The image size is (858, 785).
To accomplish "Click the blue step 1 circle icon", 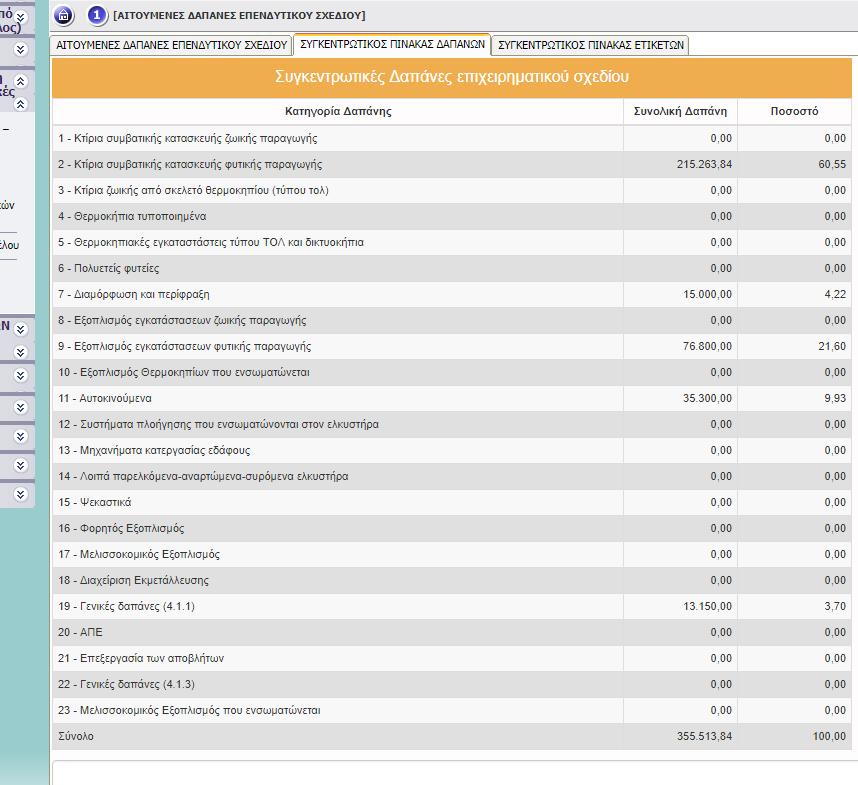I will tap(97, 15).
